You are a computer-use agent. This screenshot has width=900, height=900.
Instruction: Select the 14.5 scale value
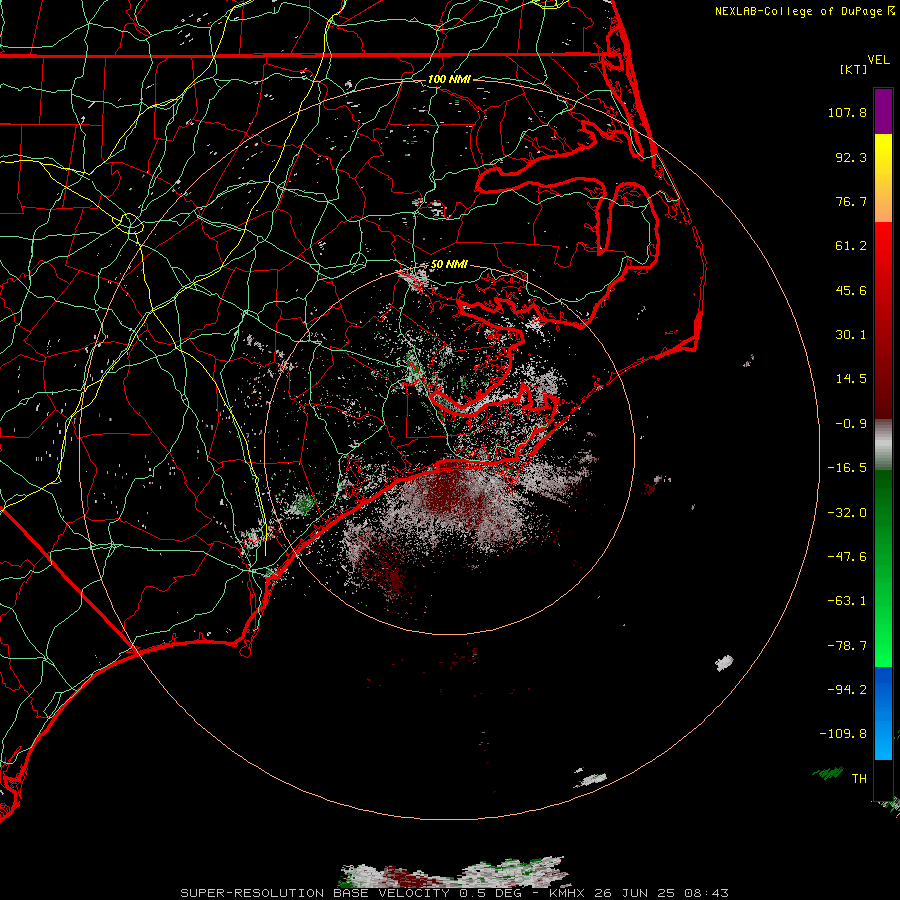[x=851, y=379]
